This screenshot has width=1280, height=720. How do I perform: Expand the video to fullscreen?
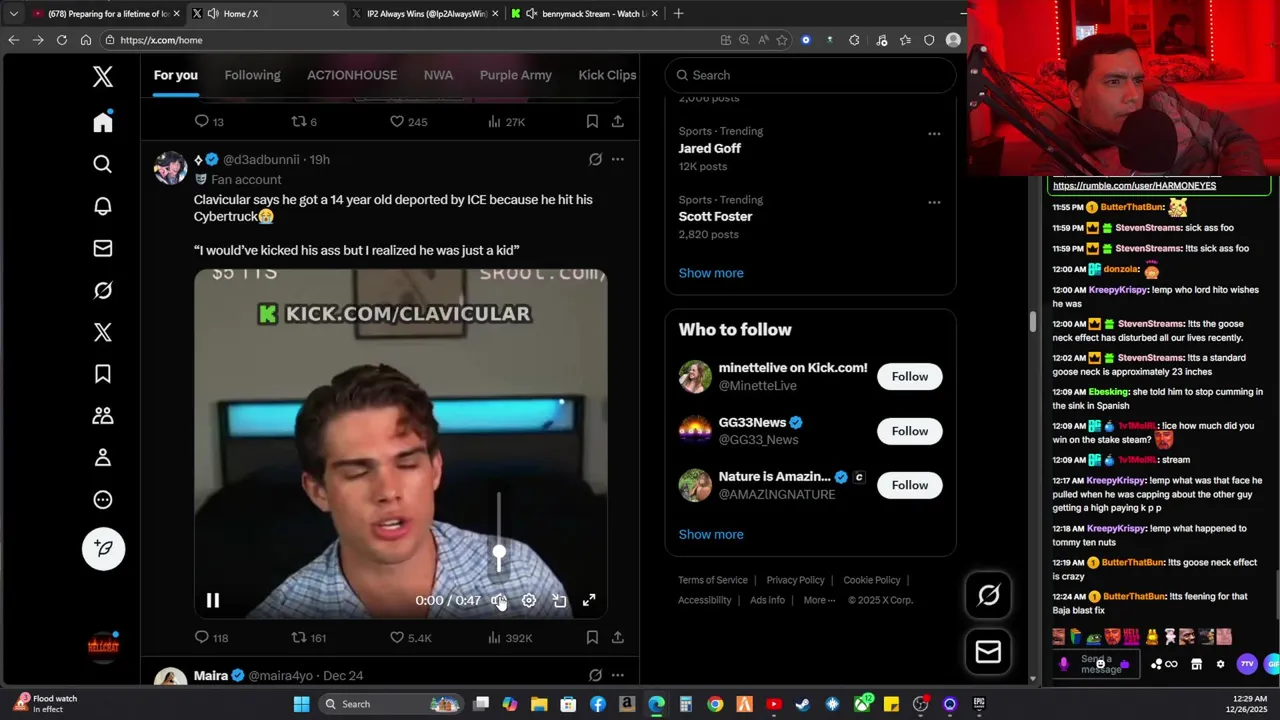[x=589, y=600]
